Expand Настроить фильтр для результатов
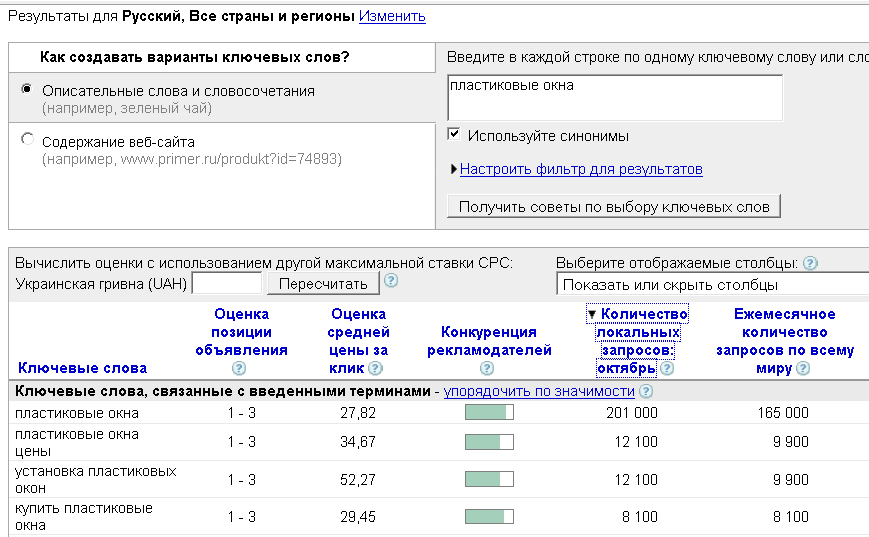The image size is (869, 537). pyautogui.click(x=580, y=170)
